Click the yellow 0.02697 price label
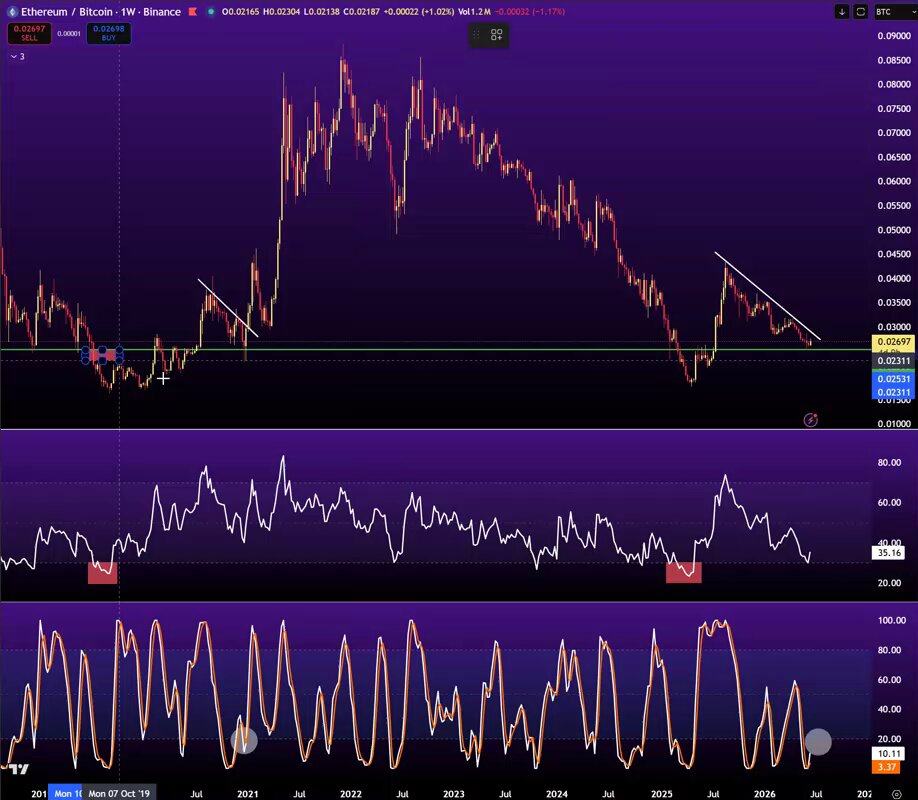 click(x=893, y=341)
